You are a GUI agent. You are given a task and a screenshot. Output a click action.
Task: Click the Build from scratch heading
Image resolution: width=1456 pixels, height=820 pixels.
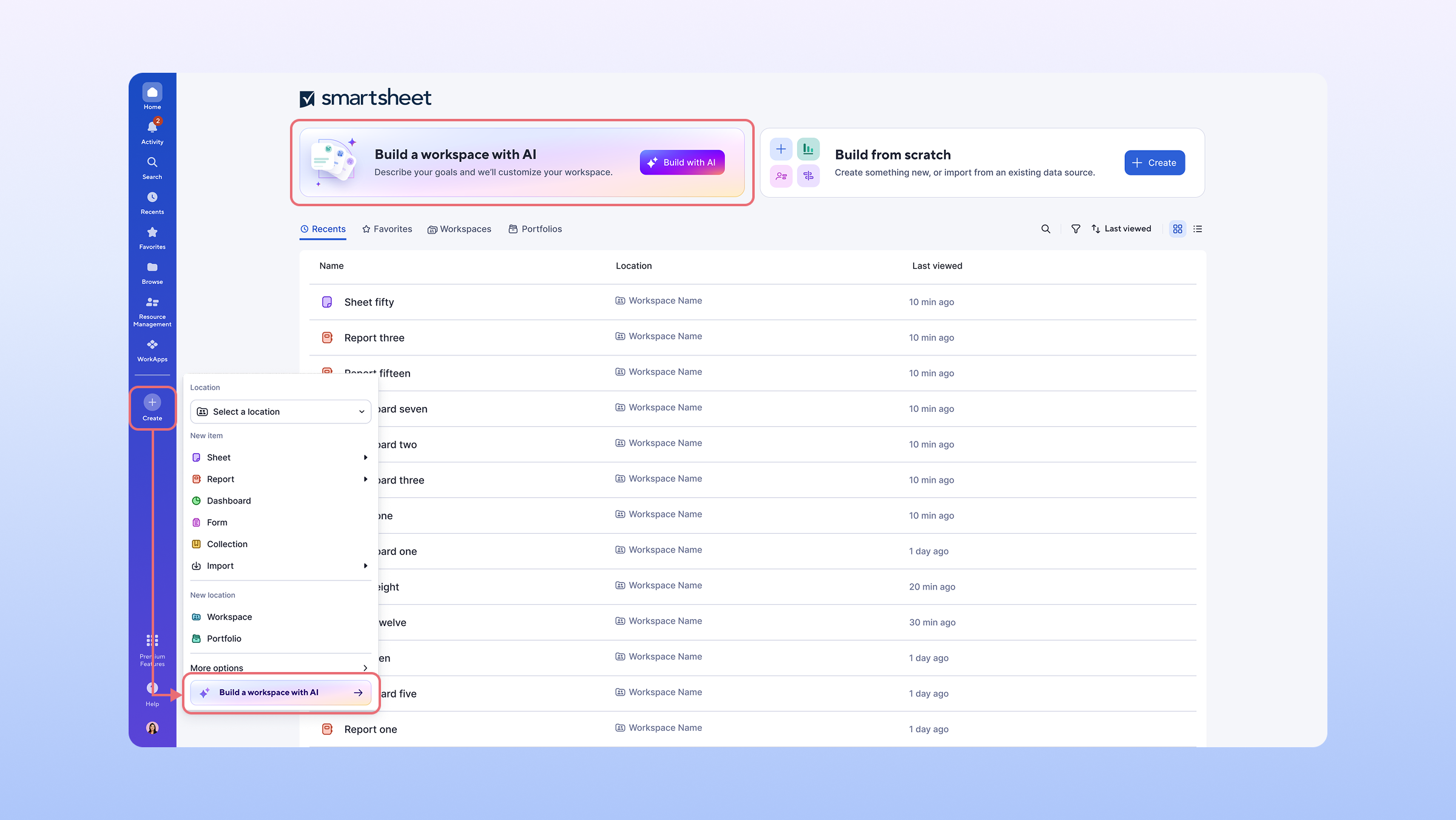(x=892, y=155)
